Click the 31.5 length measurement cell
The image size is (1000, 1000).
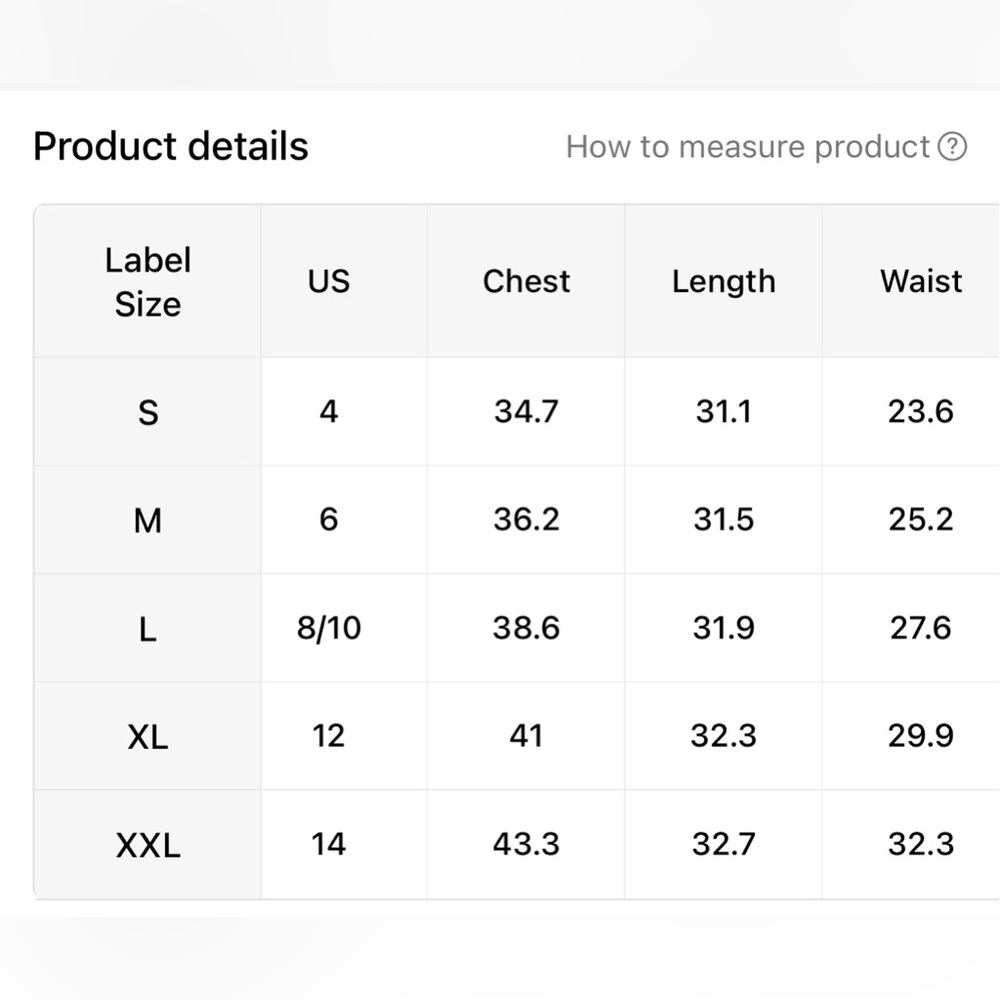click(x=723, y=520)
